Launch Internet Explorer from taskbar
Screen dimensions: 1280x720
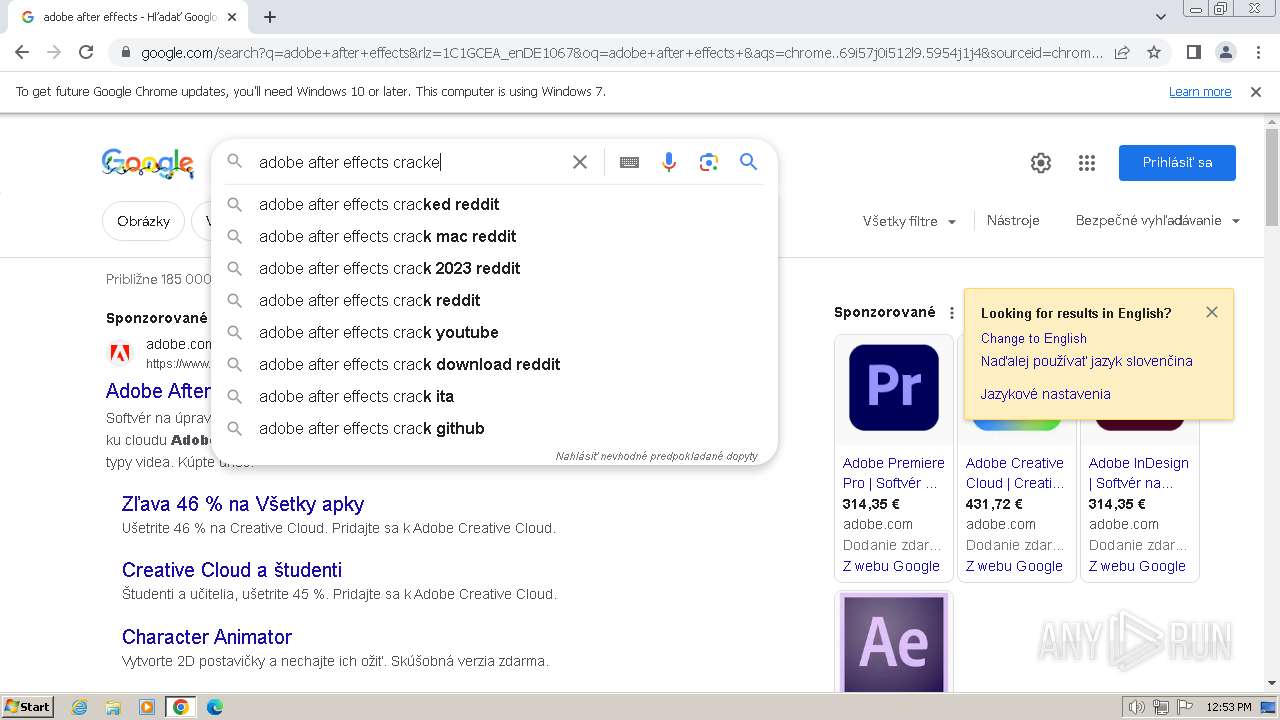click(79, 707)
